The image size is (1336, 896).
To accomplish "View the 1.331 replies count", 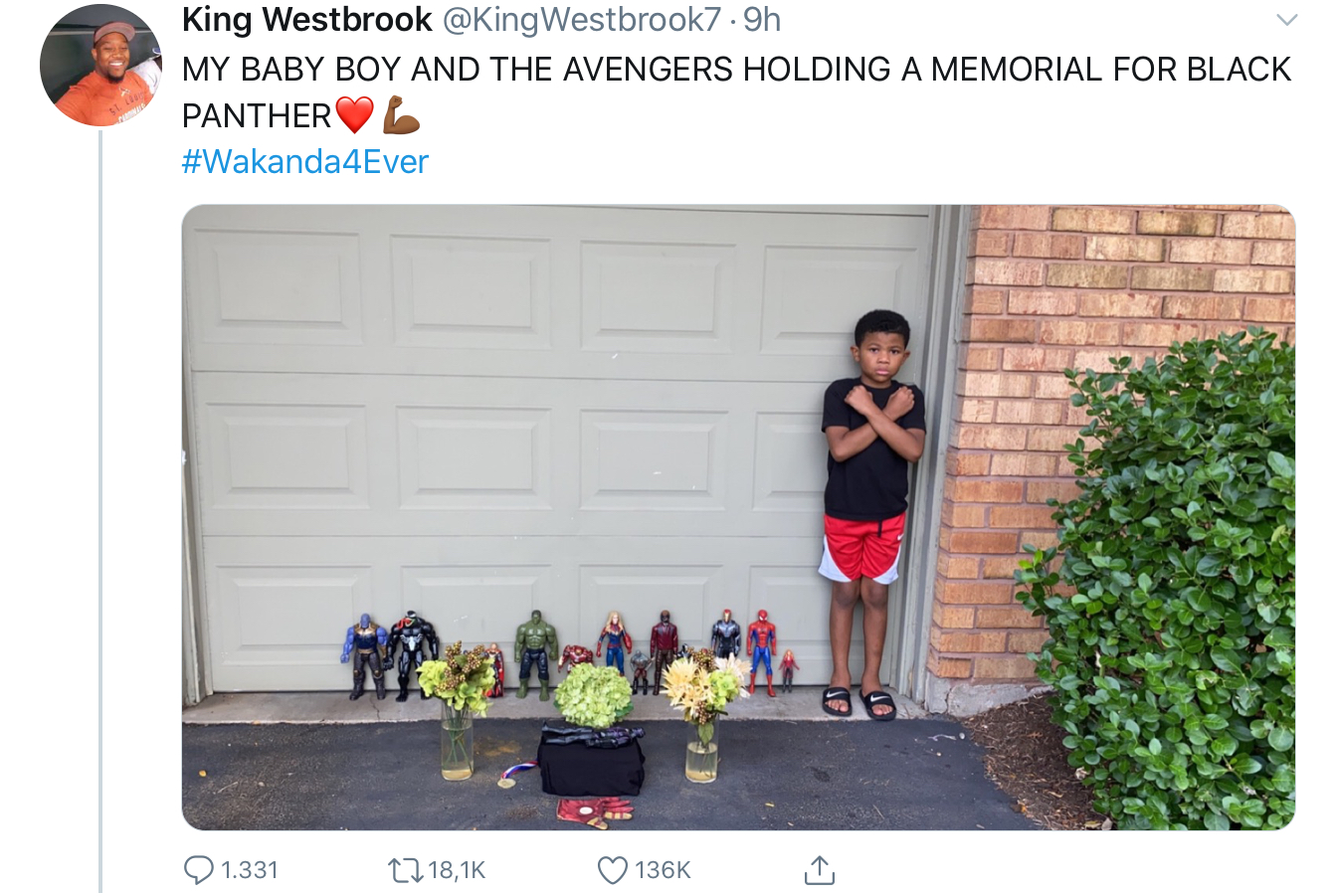I will tap(249, 870).
